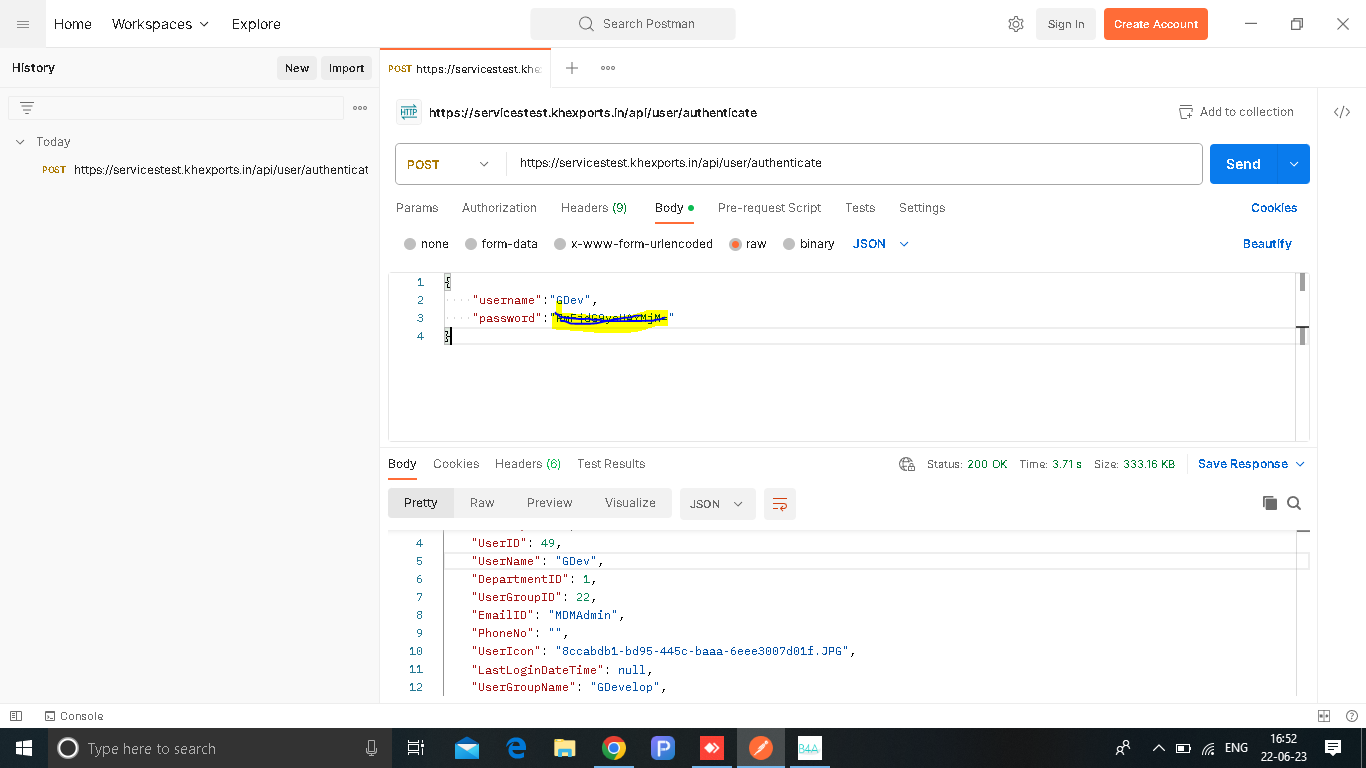Image resolution: width=1366 pixels, height=768 pixels.
Task: Collapse the Today history group
Action: tap(20, 142)
